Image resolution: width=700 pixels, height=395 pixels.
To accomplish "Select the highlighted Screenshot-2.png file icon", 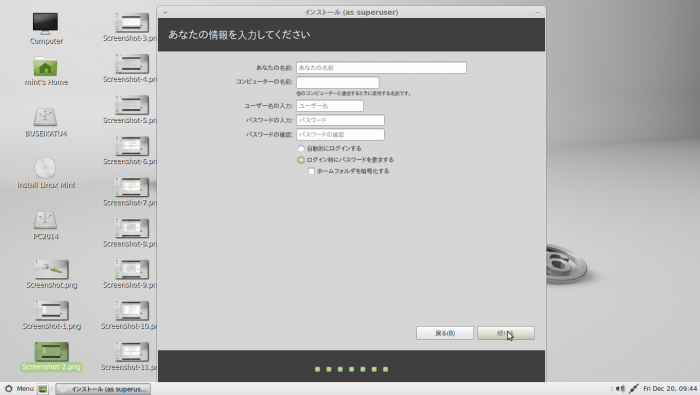I will [51, 351].
